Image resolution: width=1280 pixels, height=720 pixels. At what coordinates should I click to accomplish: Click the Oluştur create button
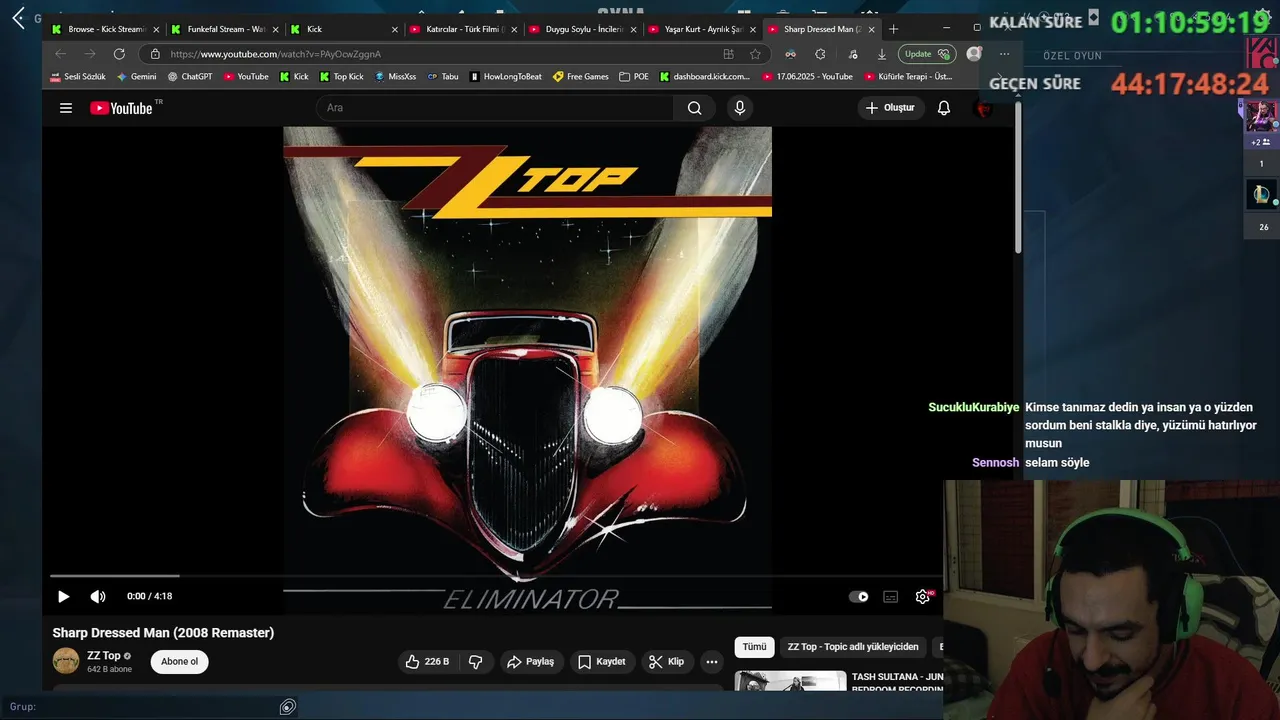click(x=890, y=108)
